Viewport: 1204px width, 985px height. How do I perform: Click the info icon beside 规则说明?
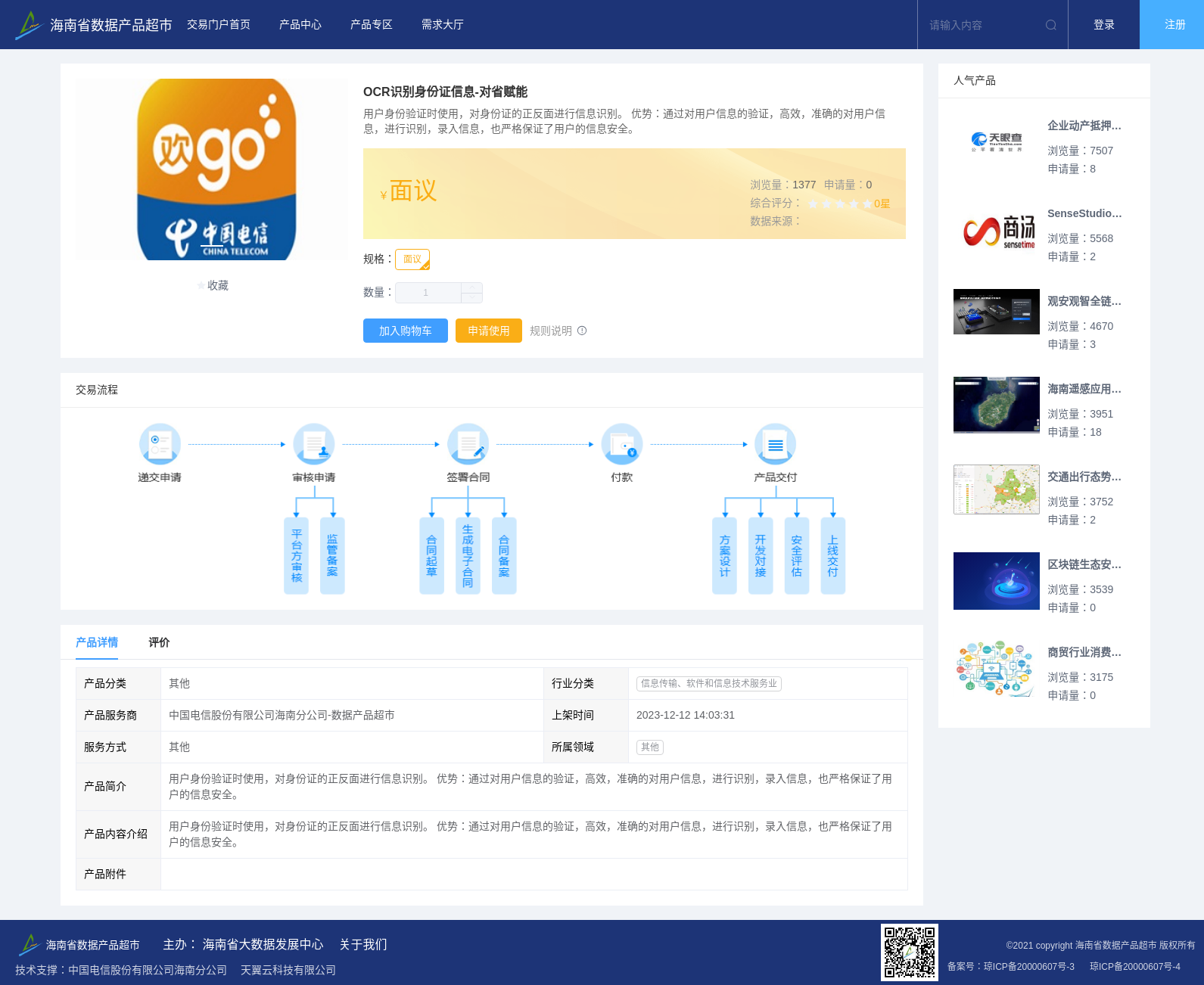pyautogui.click(x=582, y=331)
